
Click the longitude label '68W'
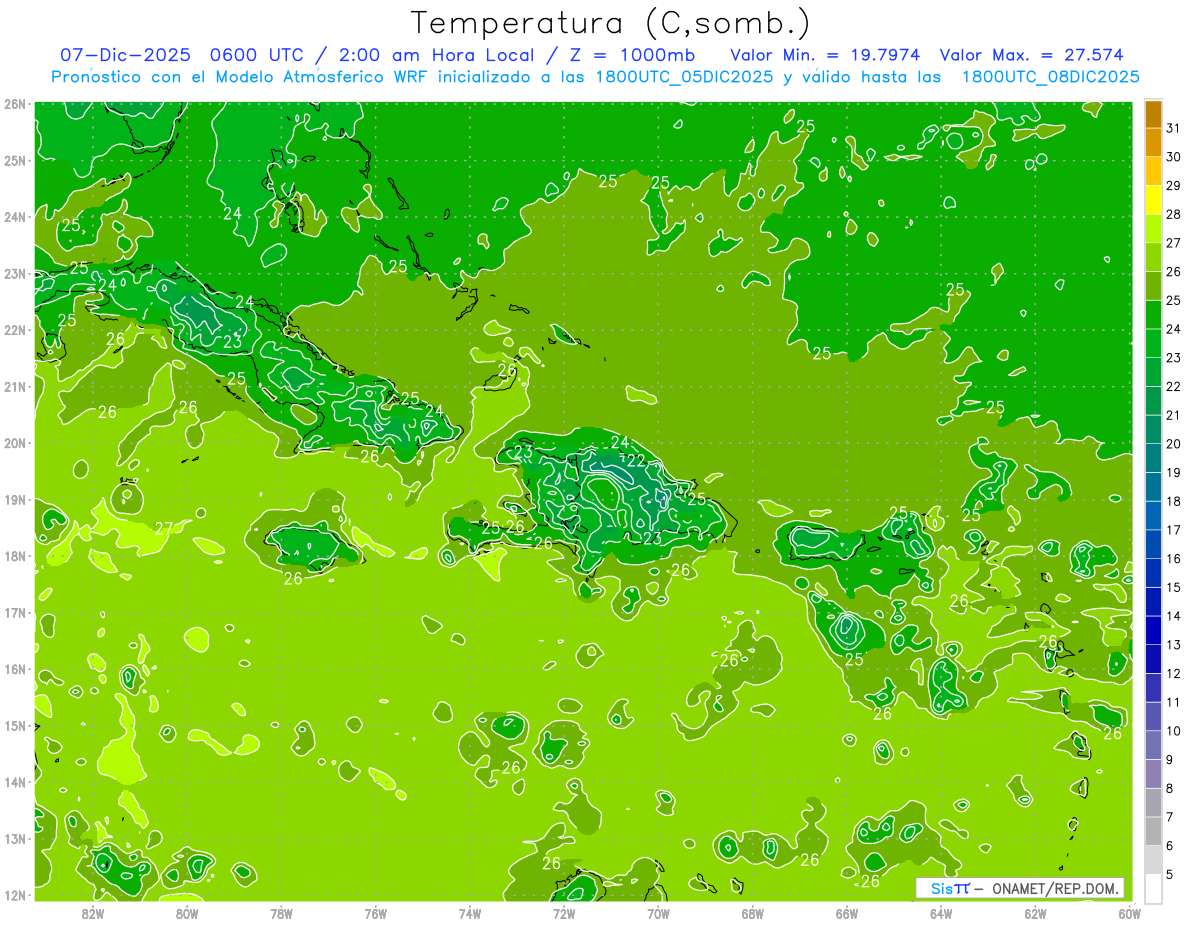click(752, 913)
